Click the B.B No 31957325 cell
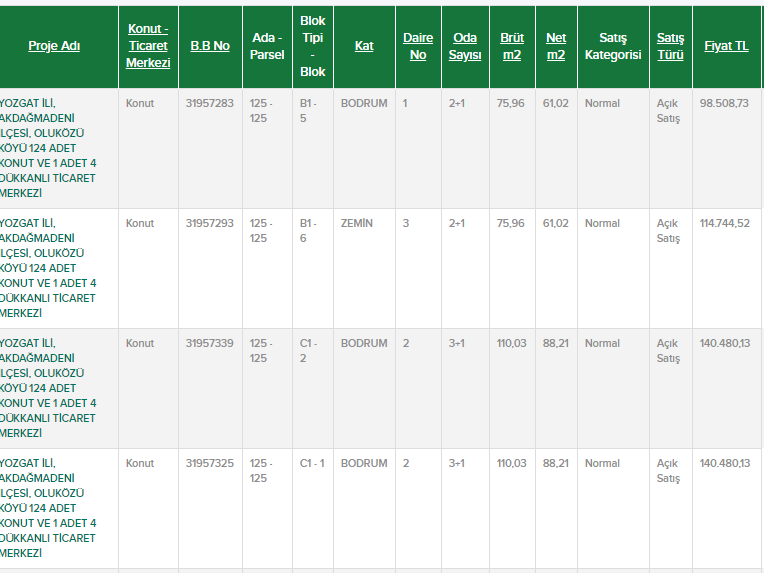764x573 pixels. pyautogui.click(x=210, y=464)
